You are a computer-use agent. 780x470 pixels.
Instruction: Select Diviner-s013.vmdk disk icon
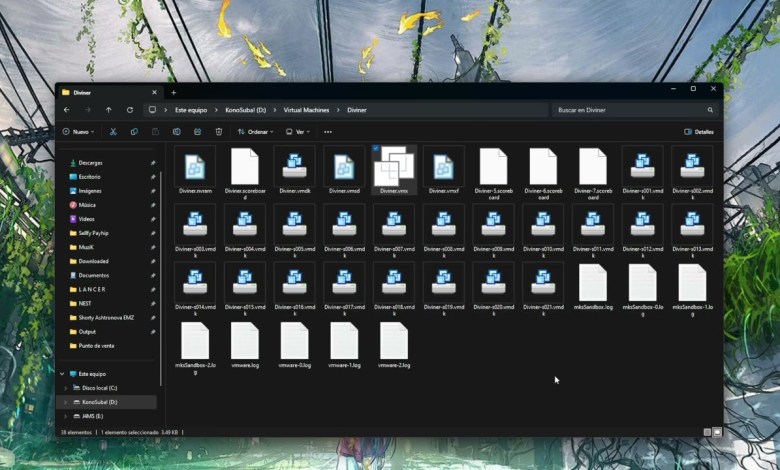(x=692, y=224)
